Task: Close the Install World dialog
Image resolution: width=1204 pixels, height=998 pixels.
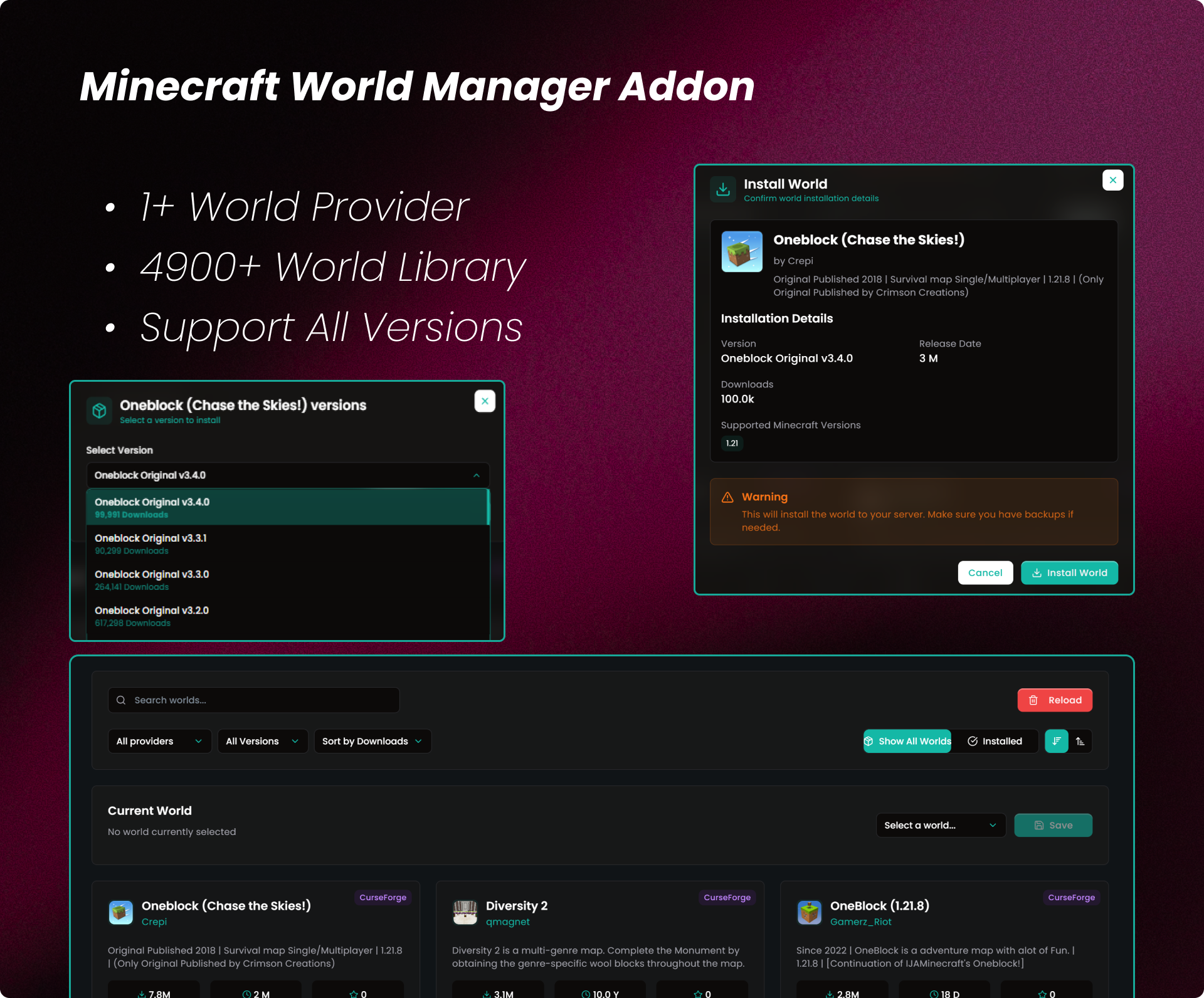Action: [1112, 181]
